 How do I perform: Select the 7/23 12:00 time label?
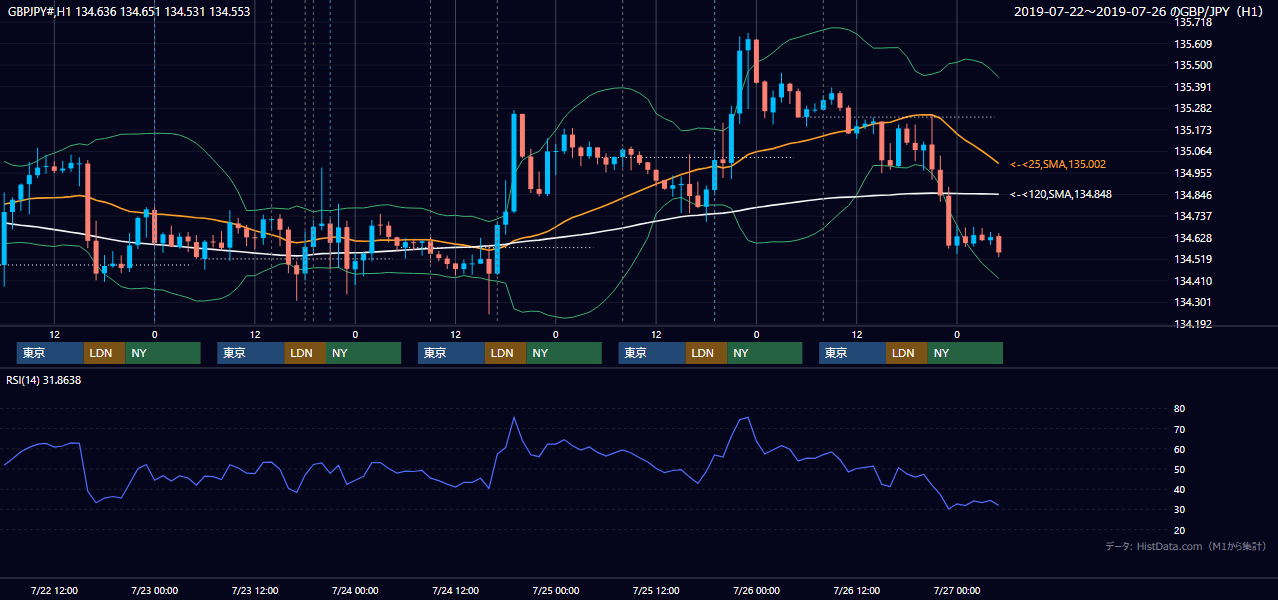pos(255,590)
